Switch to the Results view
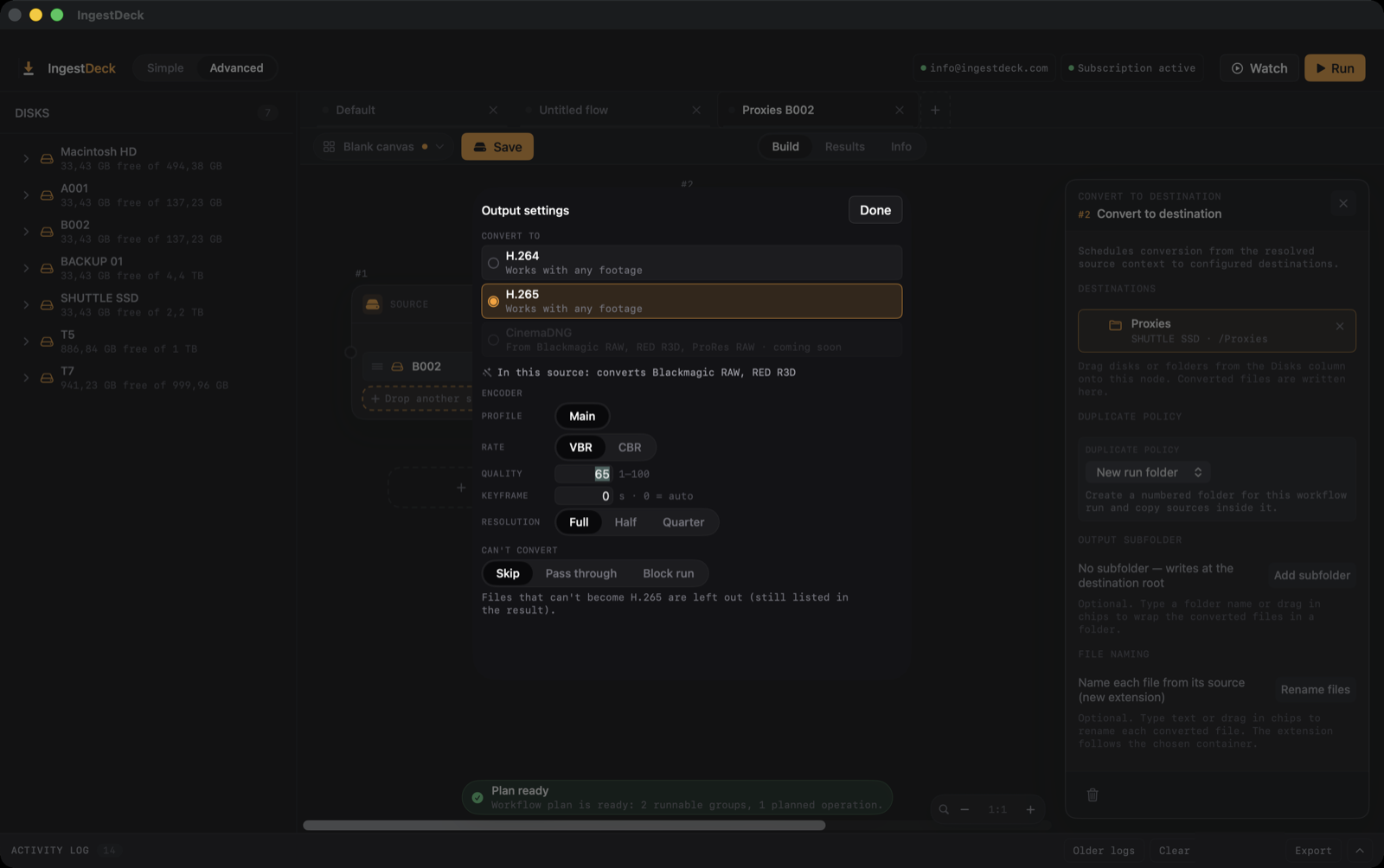Image resolution: width=1384 pixels, height=868 pixels. [x=845, y=147]
